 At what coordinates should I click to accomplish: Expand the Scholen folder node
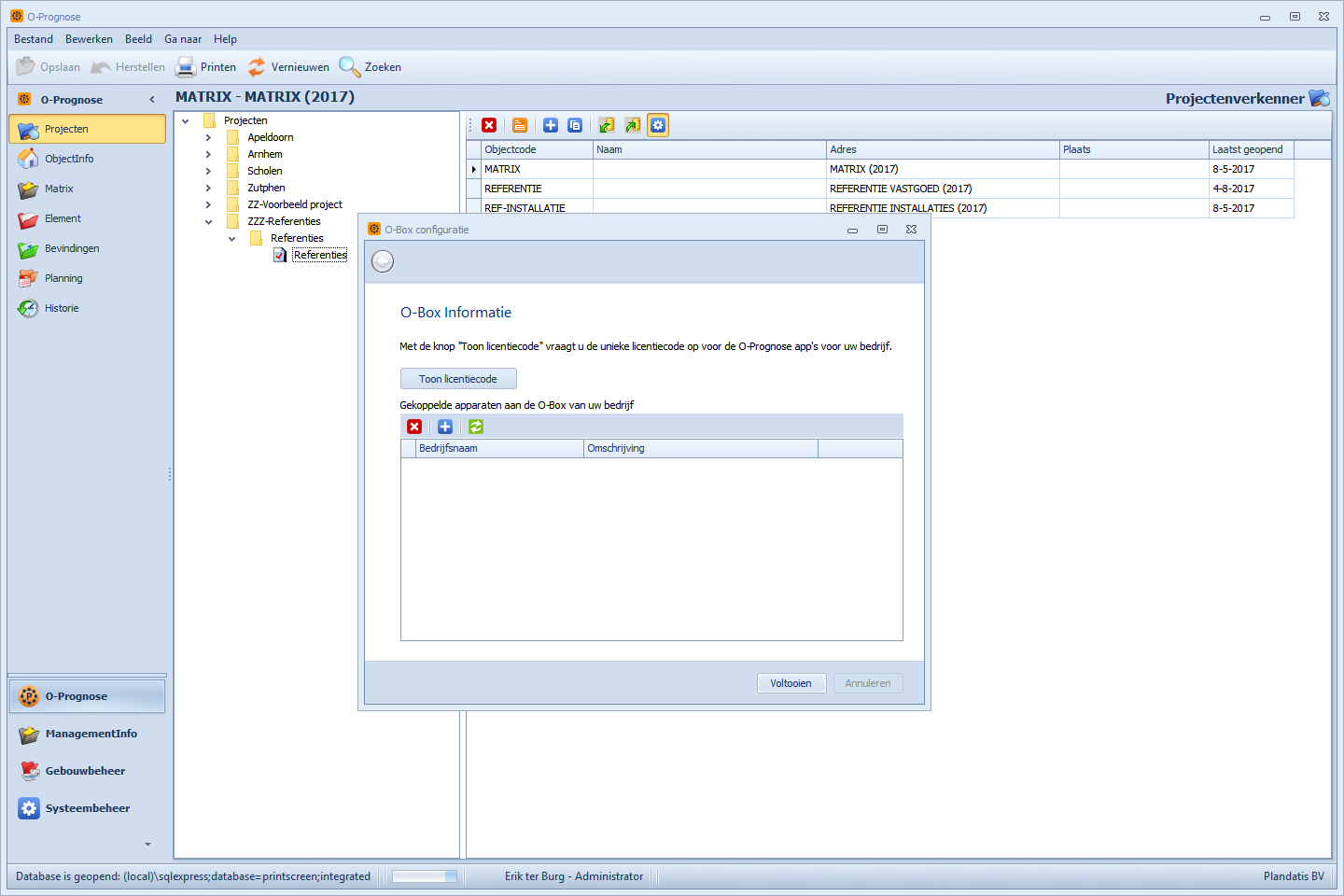[208, 171]
